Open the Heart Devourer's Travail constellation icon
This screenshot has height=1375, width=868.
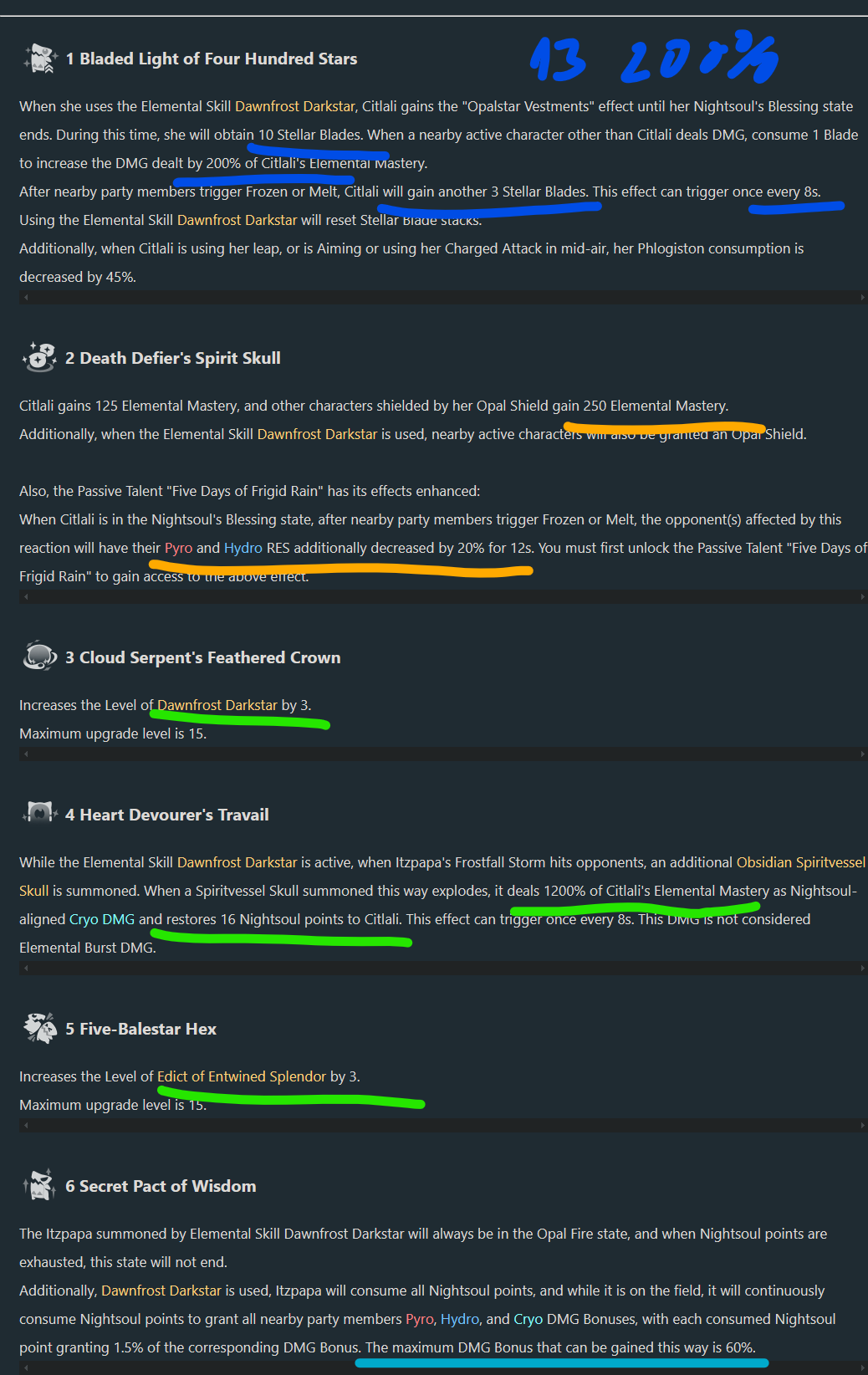pos(39,815)
